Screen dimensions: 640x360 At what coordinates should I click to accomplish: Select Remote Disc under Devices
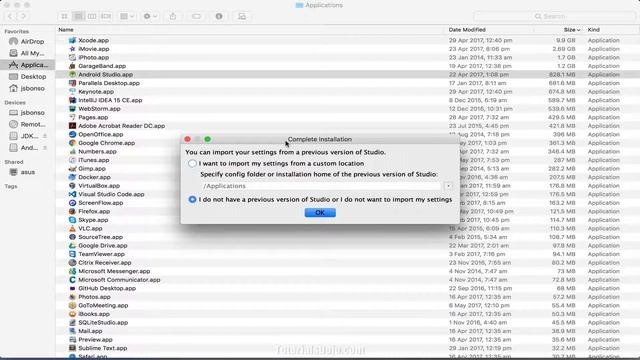tap(27, 124)
